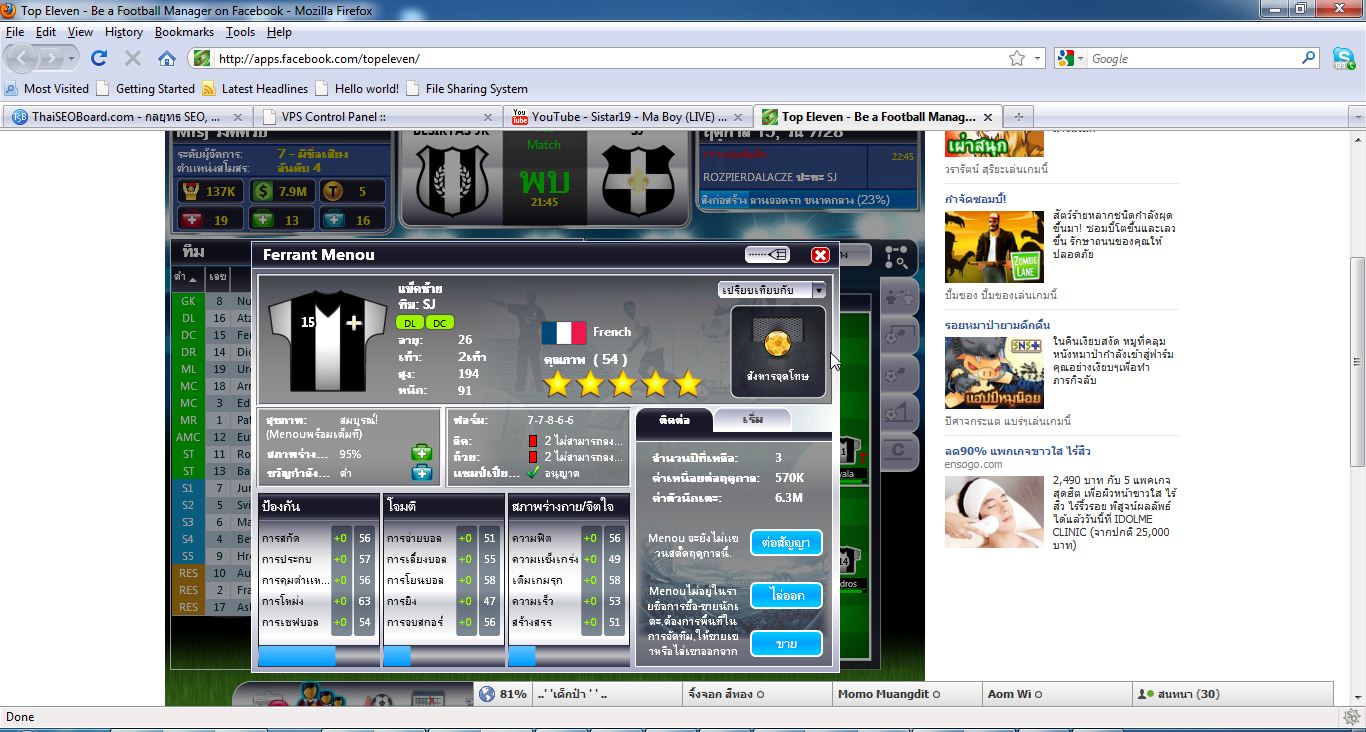Click the French flag icon
1366x732 pixels.
click(x=564, y=333)
